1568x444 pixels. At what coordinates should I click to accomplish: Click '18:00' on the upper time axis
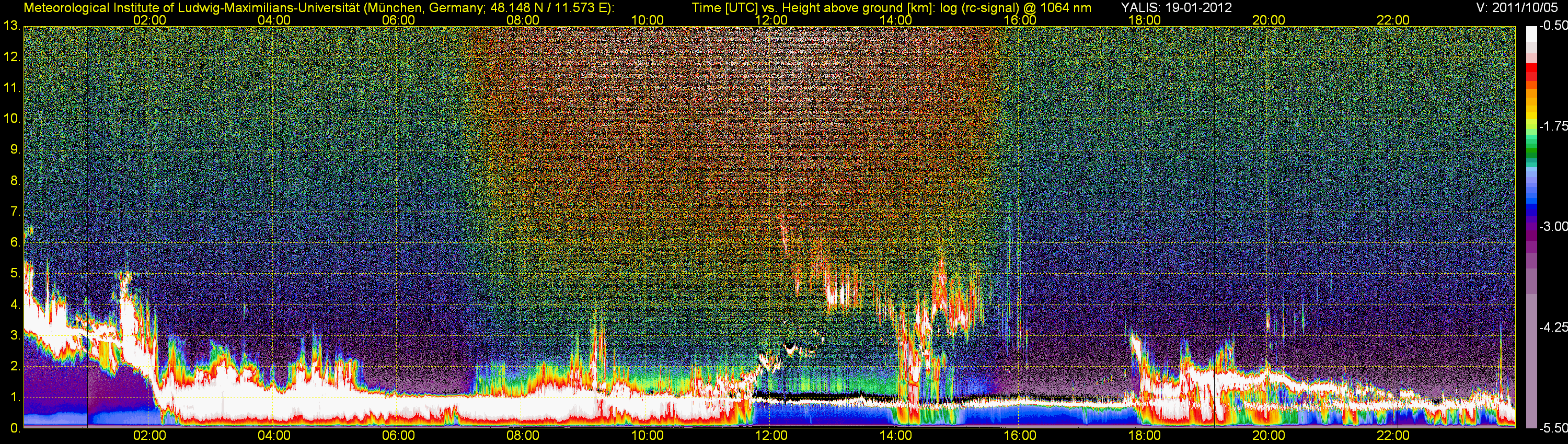[1144, 20]
